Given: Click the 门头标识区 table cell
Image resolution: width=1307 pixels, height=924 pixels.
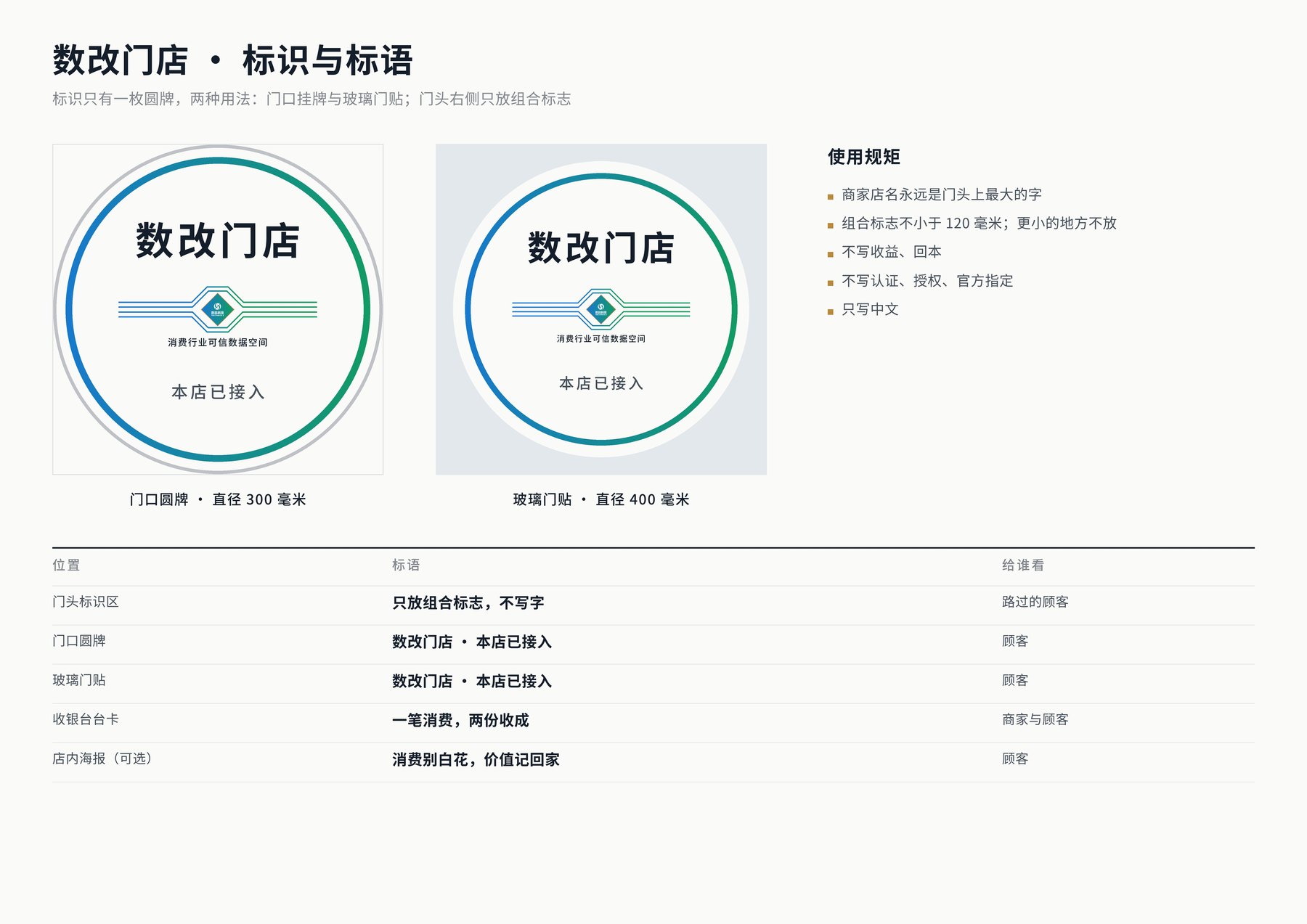Looking at the screenshot, I should pyautogui.click(x=86, y=602).
